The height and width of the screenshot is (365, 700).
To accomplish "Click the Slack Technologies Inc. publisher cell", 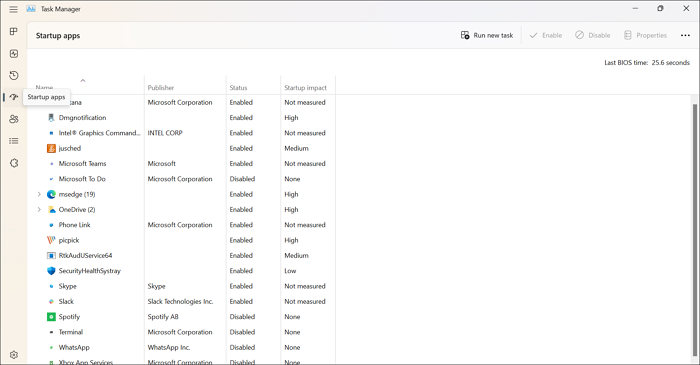I will click(180, 302).
